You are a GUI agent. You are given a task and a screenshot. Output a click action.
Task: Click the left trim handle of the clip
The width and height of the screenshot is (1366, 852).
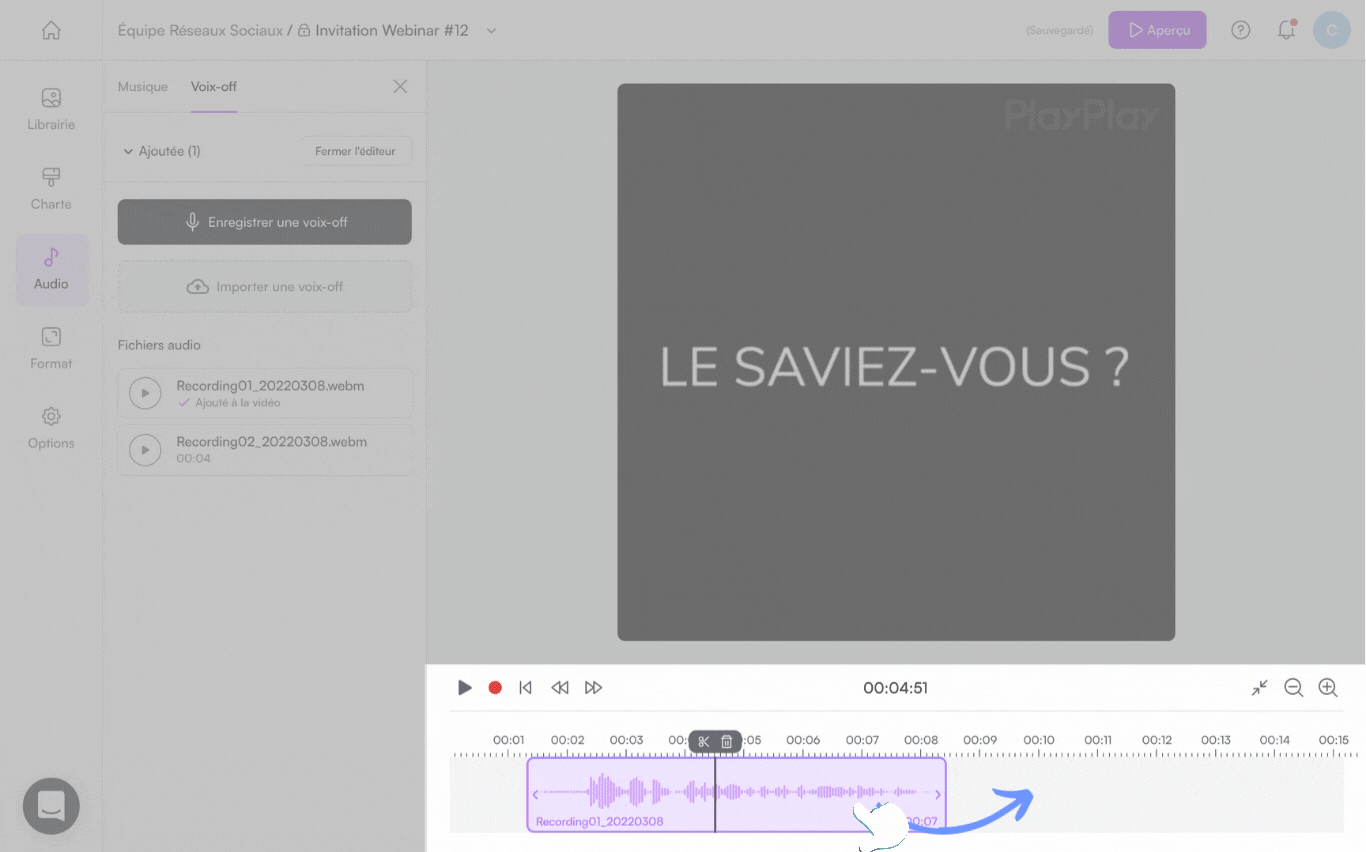coord(535,795)
